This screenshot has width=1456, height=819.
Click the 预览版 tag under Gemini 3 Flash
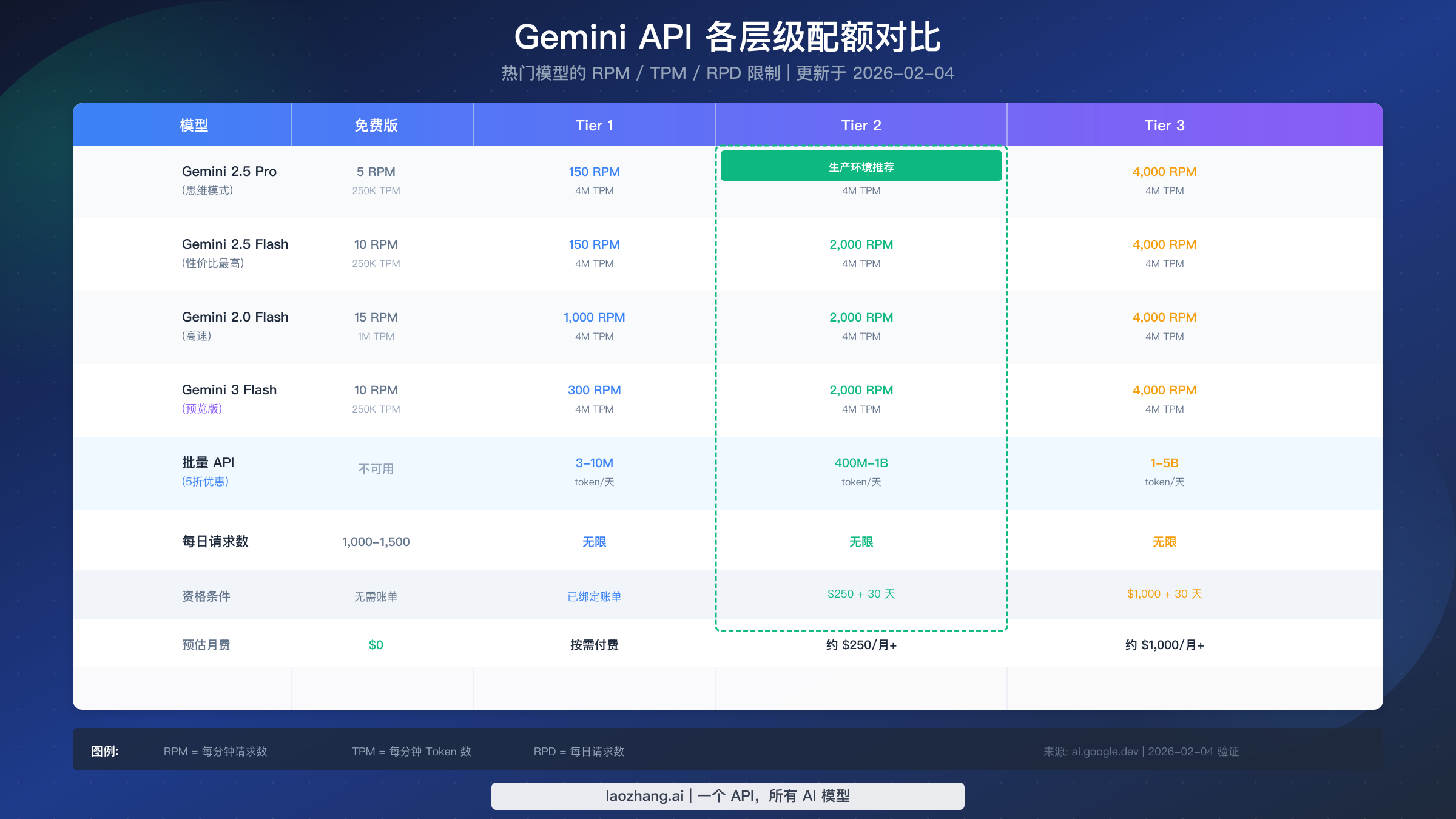tap(203, 409)
